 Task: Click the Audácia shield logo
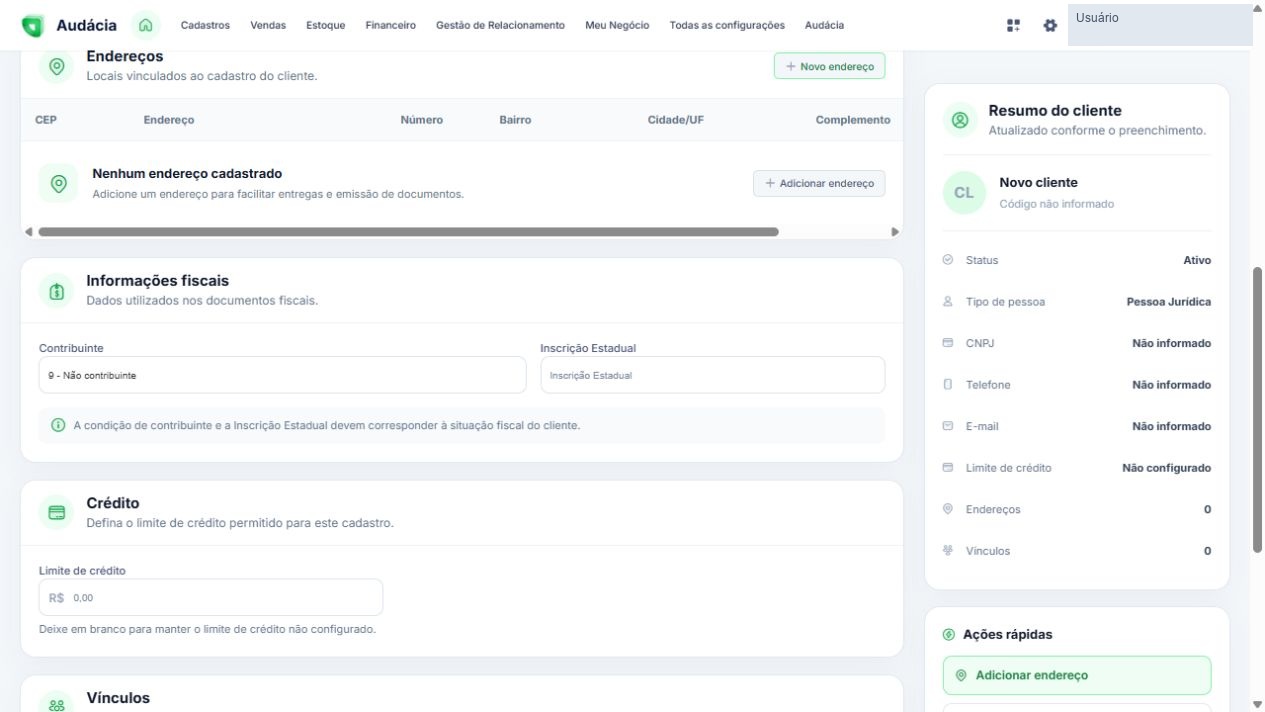33,26
